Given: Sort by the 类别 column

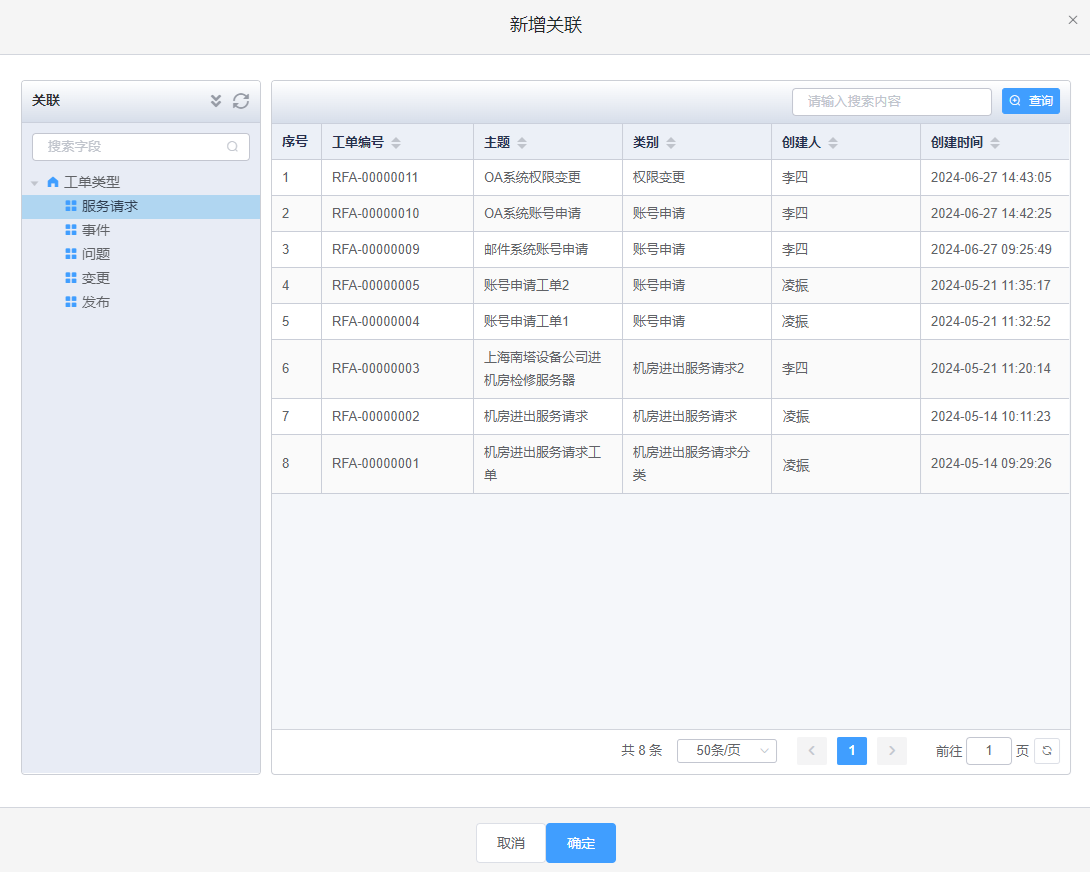Looking at the screenshot, I should click(x=671, y=143).
